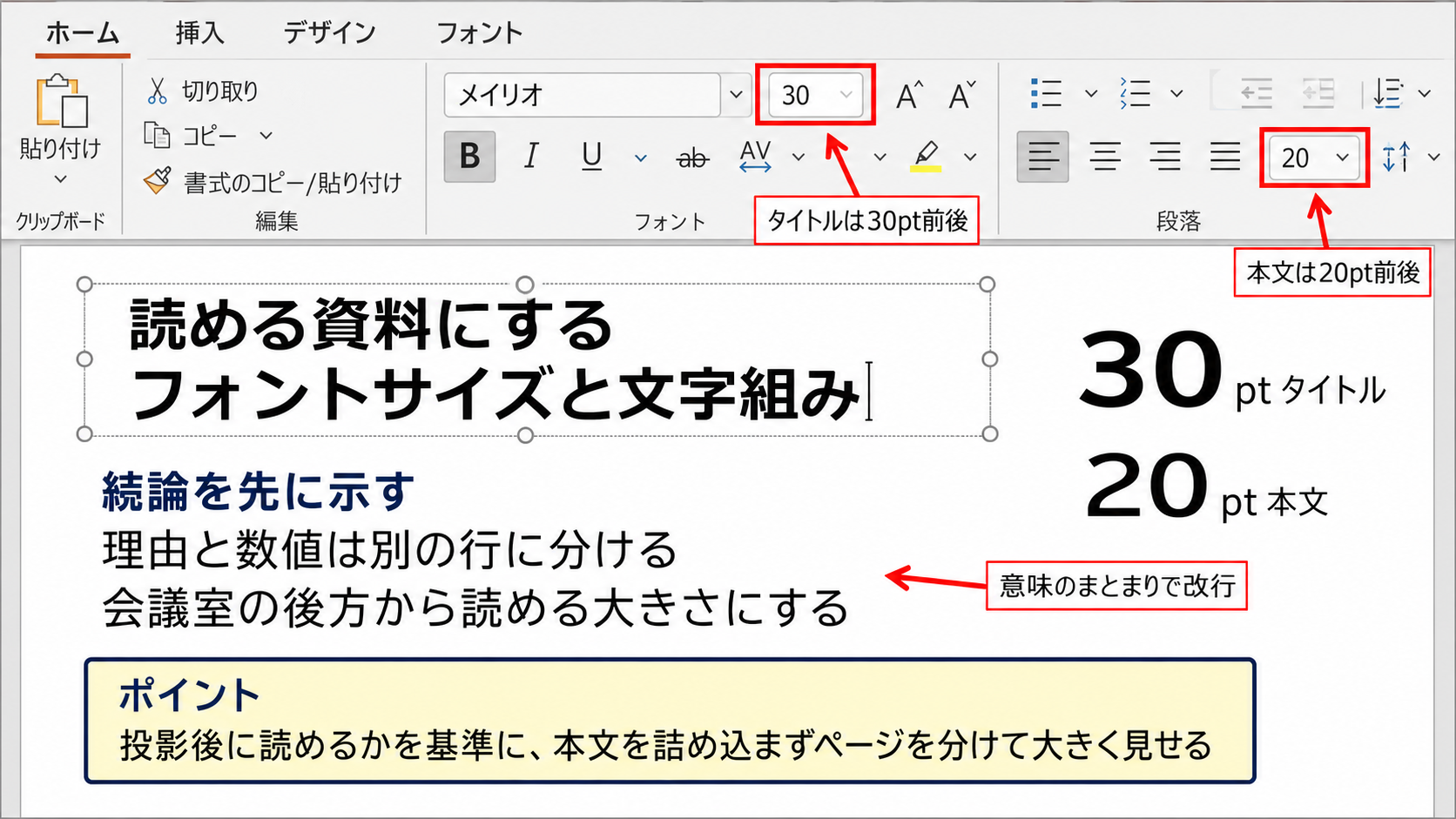
Task: Enable right text alignment
Action: [1165, 157]
